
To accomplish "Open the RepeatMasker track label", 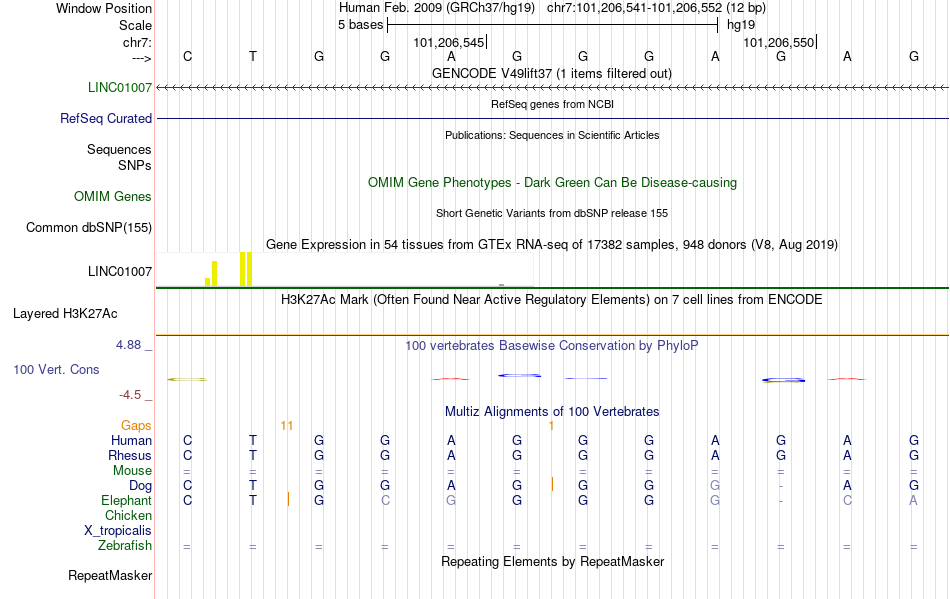I will [110, 575].
